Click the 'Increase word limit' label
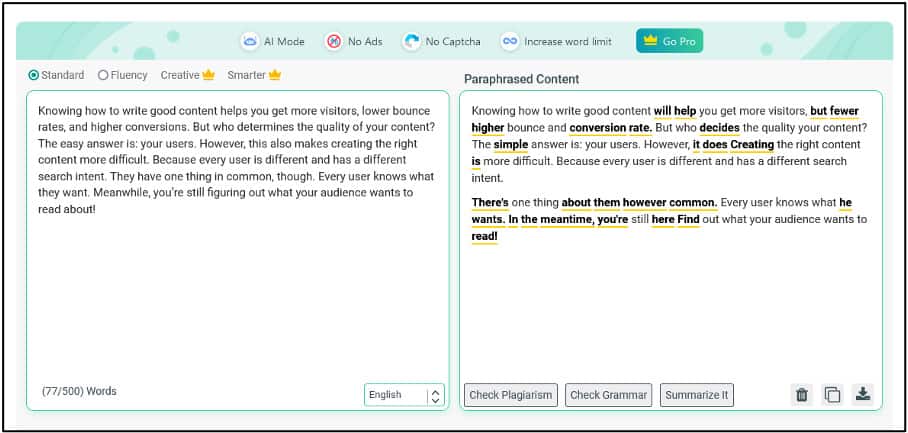The image size is (908, 433). pyautogui.click(x=568, y=42)
